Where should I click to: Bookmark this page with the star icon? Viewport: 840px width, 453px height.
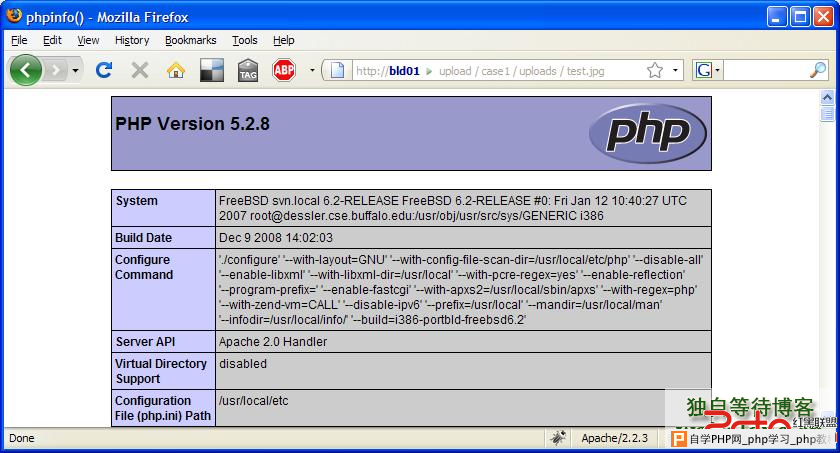coord(655,70)
